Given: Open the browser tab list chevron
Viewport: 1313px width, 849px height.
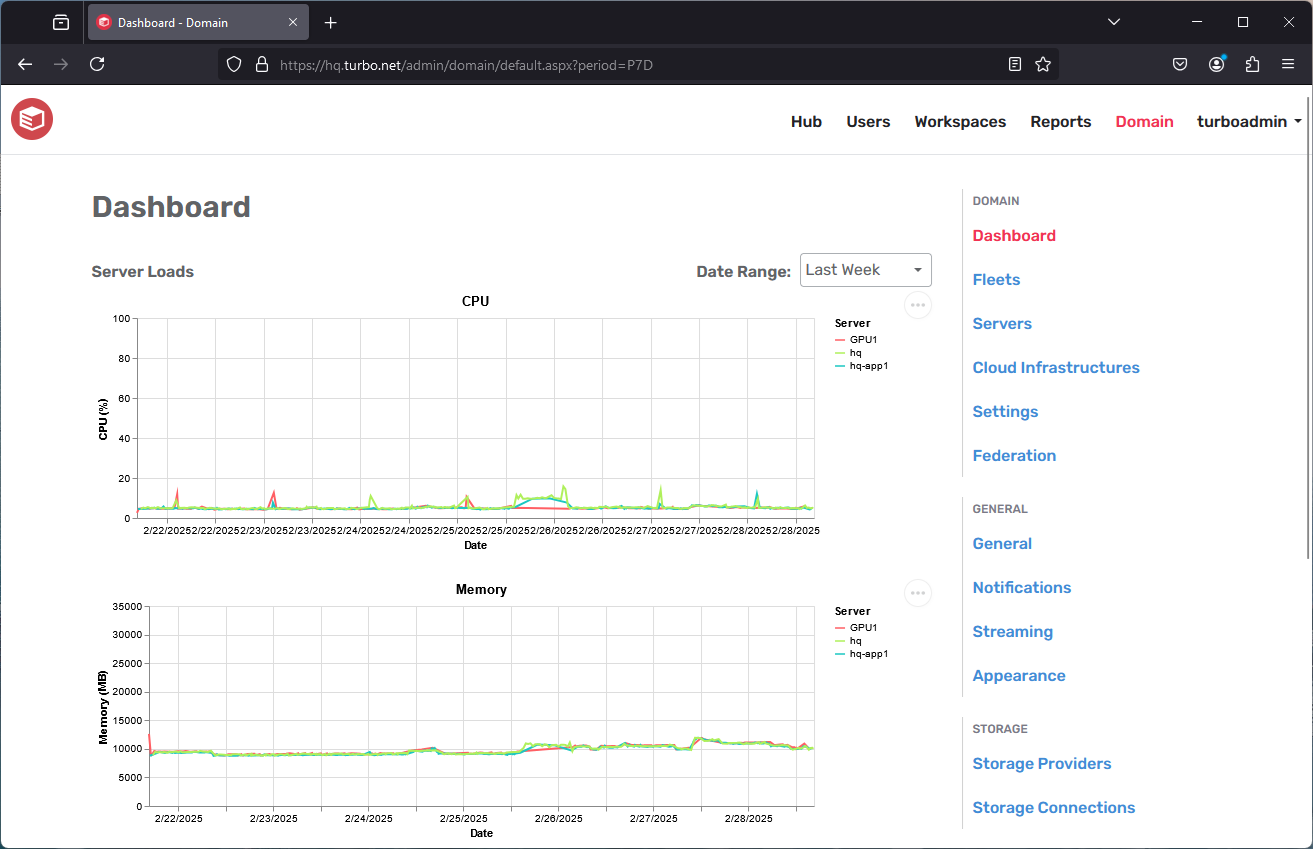Looking at the screenshot, I should [1113, 22].
